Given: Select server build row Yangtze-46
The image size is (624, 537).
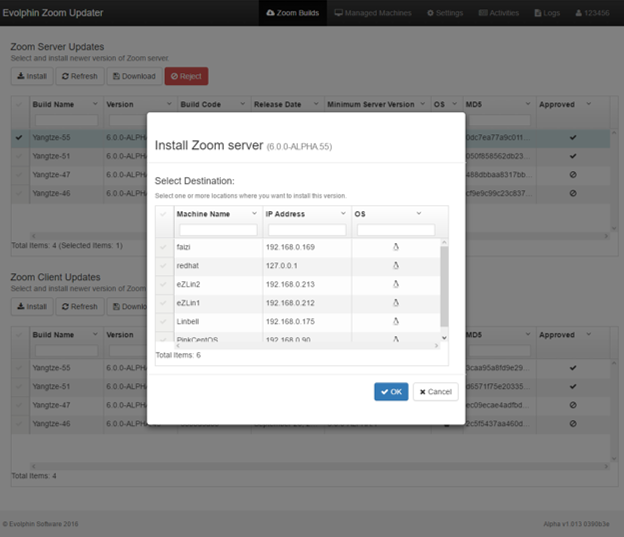Looking at the screenshot, I should 310,193.
